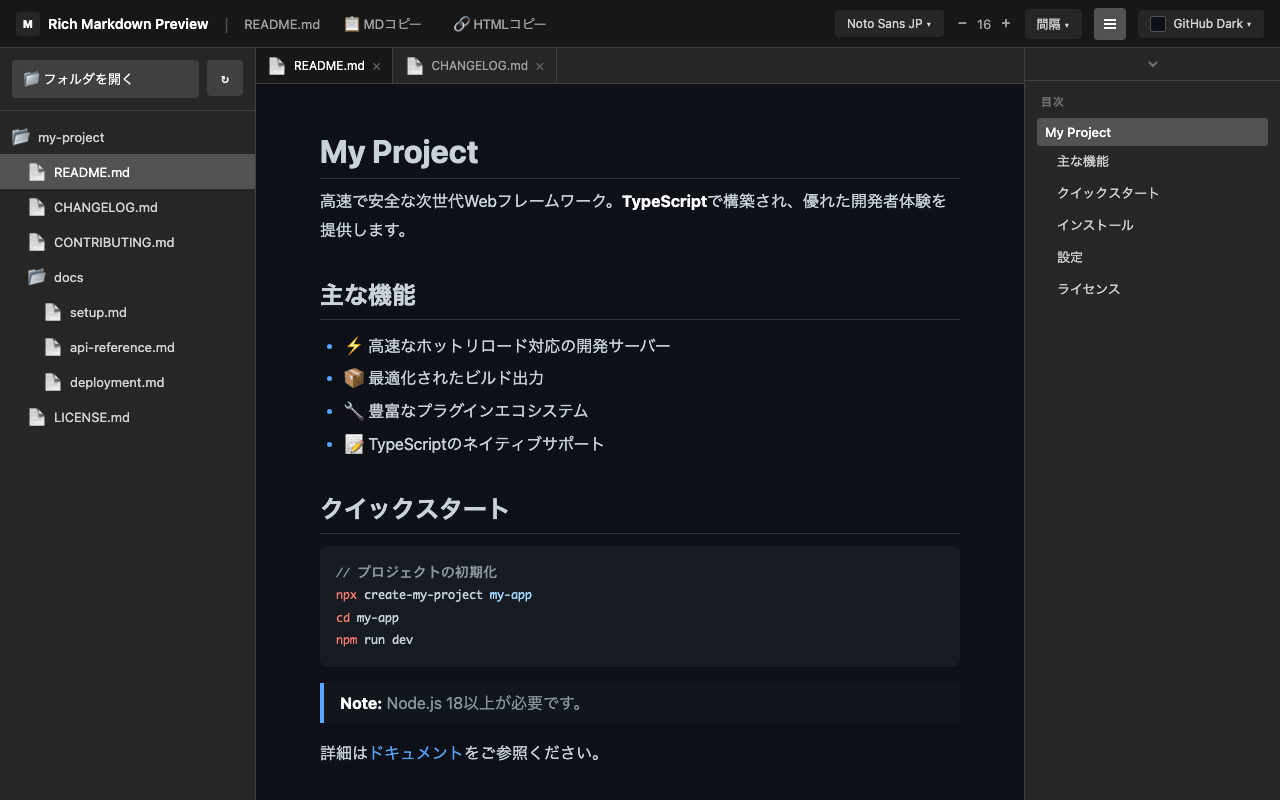1280x800 pixels.
Task: Click the 主な機能 heading in the preview
Action: [x=368, y=295]
